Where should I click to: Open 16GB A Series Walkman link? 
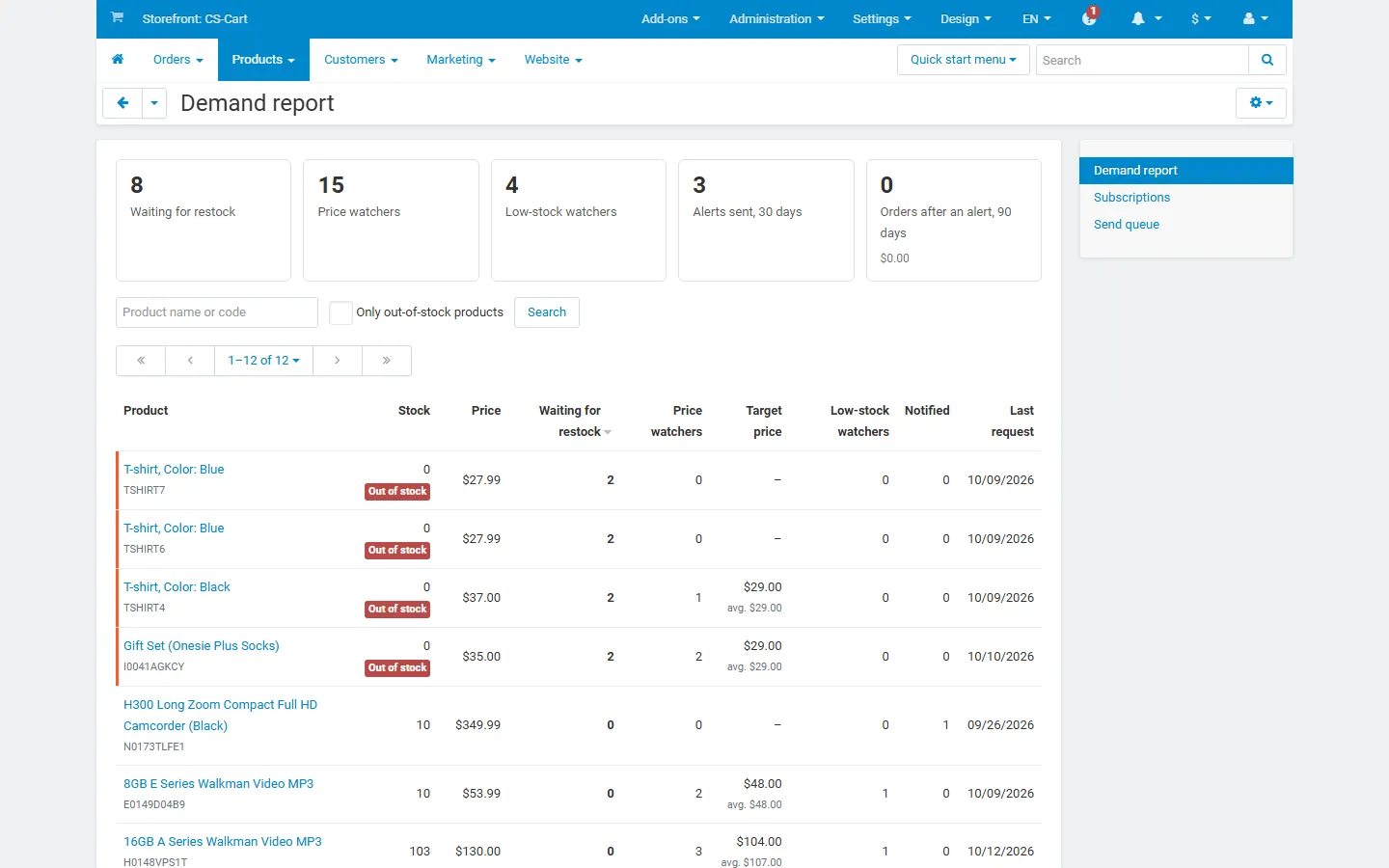(223, 842)
